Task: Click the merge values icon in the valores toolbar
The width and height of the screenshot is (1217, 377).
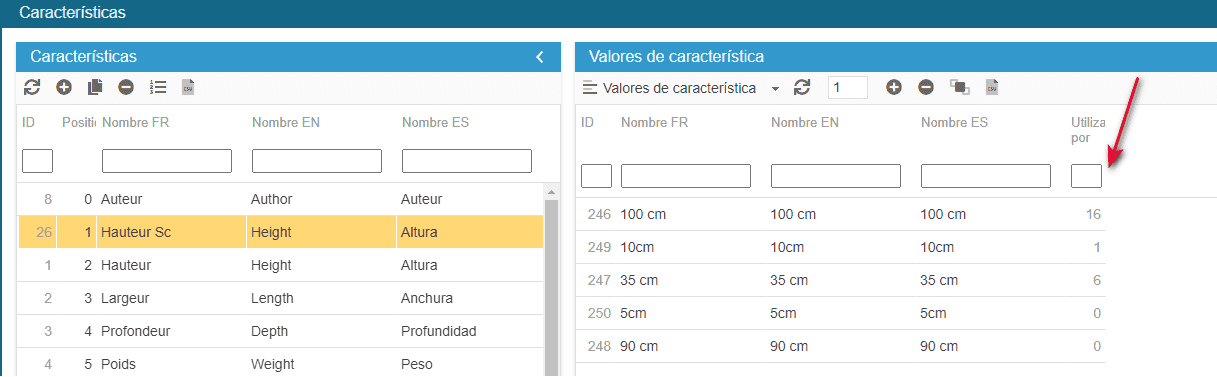Action: click(x=960, y=88)
